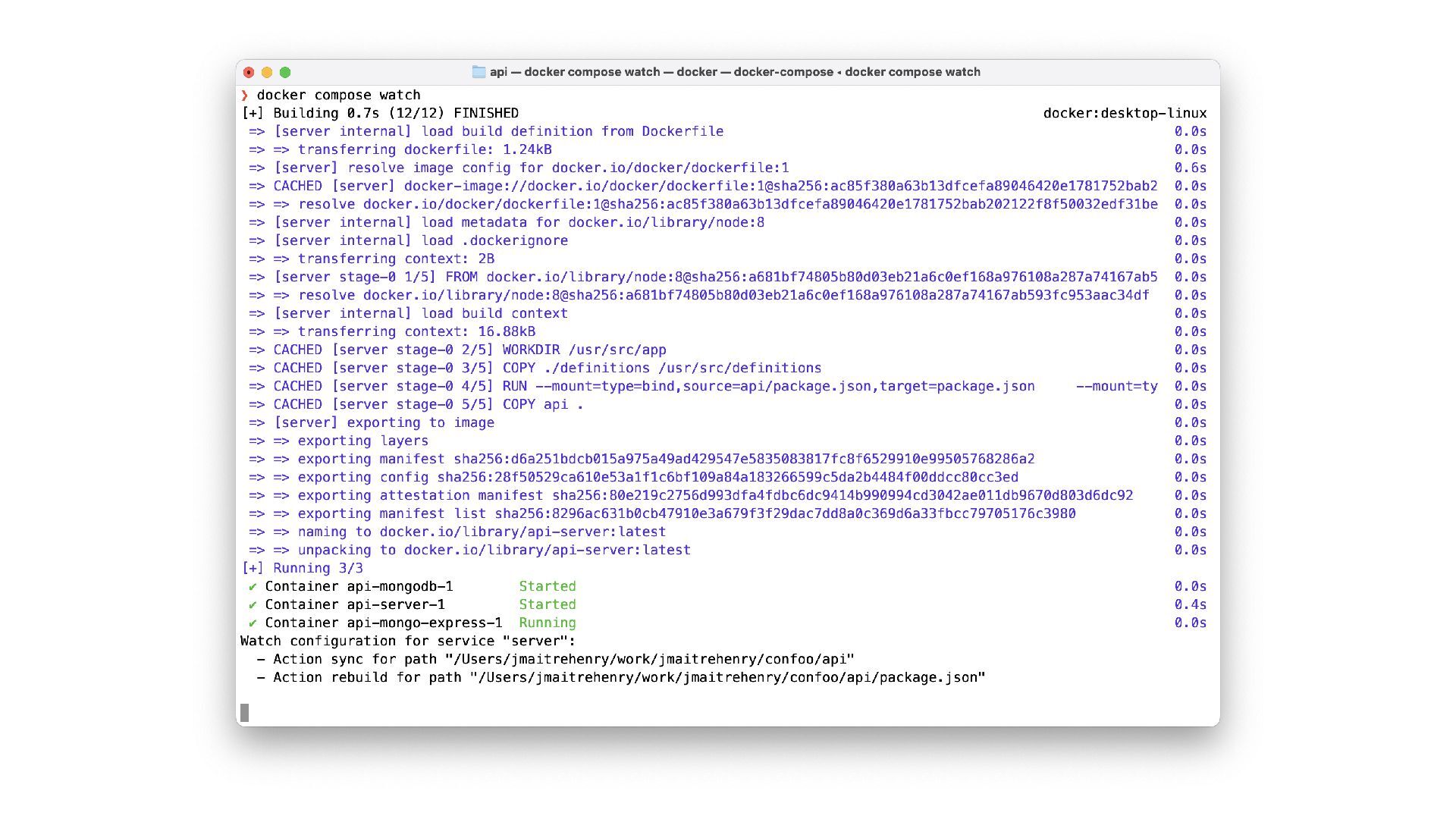Click the window title text 'api — docker compose watch'
Image resolution: width=1456 pixels, height=819 pixels.
[x=575, y=72]
